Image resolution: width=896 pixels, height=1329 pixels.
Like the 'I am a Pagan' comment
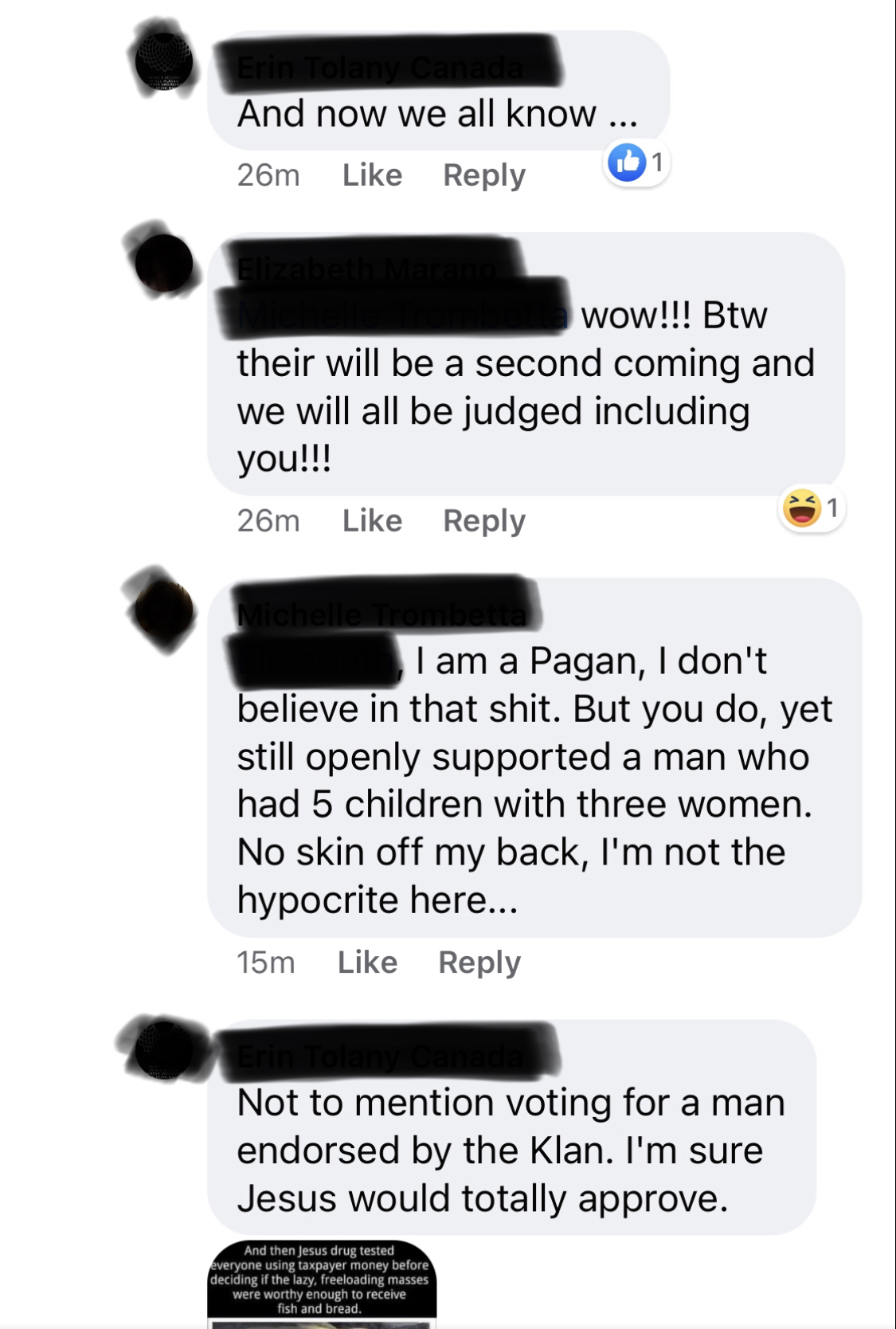point(367,962)
